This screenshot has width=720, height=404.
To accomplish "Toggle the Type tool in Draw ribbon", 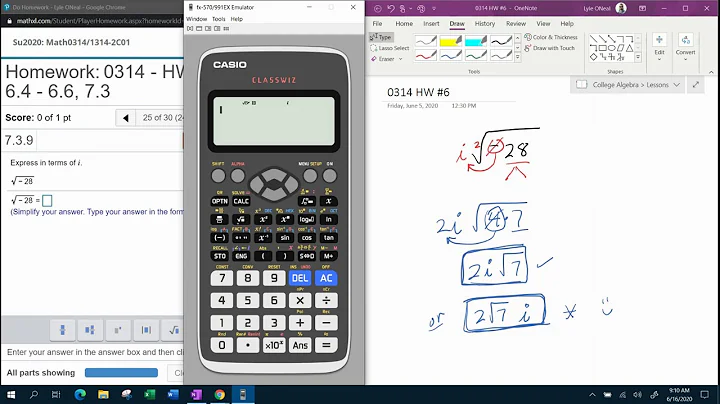I will (x=381, y=37).
